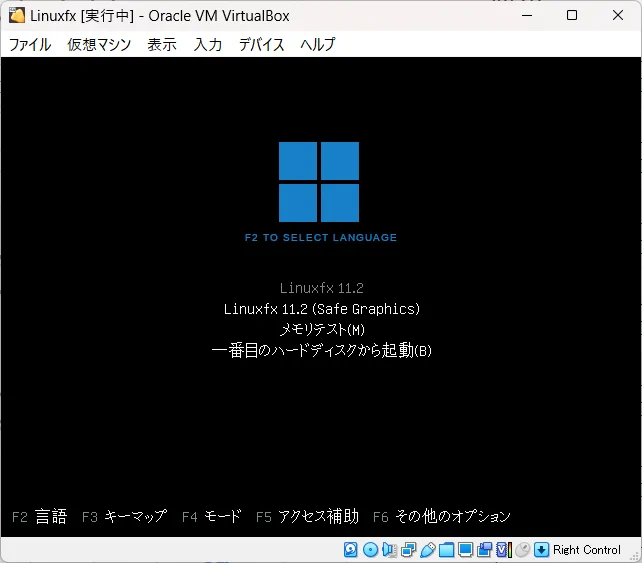Maximize the VirtualBox window
Viewport: 642px width, 563px height.
572,16
